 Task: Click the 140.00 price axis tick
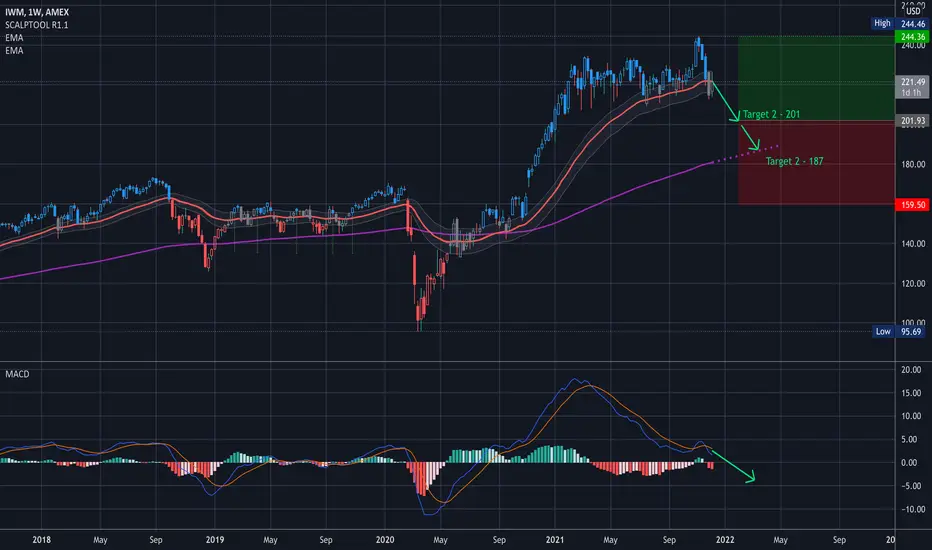(913, 243)
